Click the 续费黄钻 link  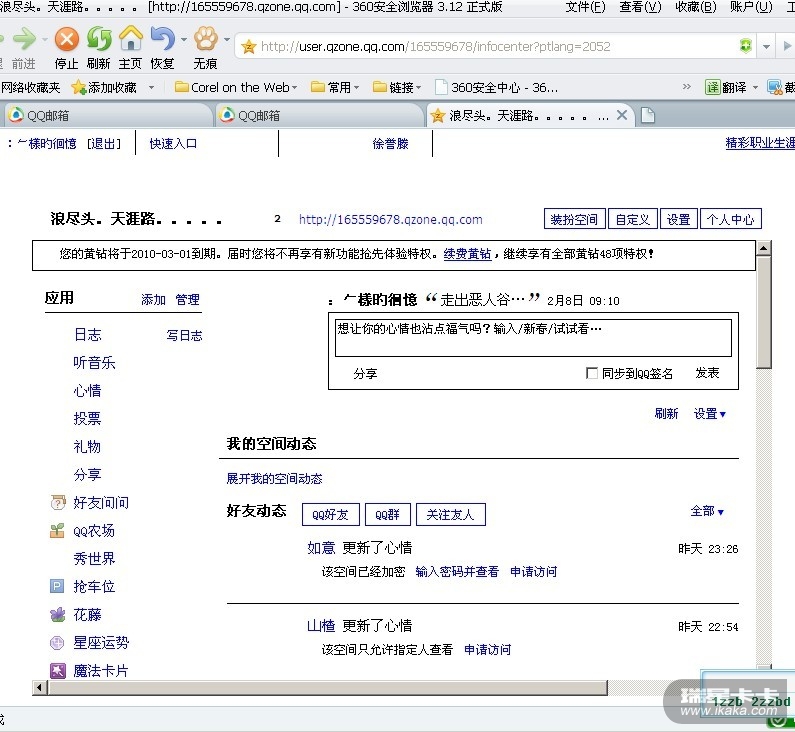coord(467,253)
